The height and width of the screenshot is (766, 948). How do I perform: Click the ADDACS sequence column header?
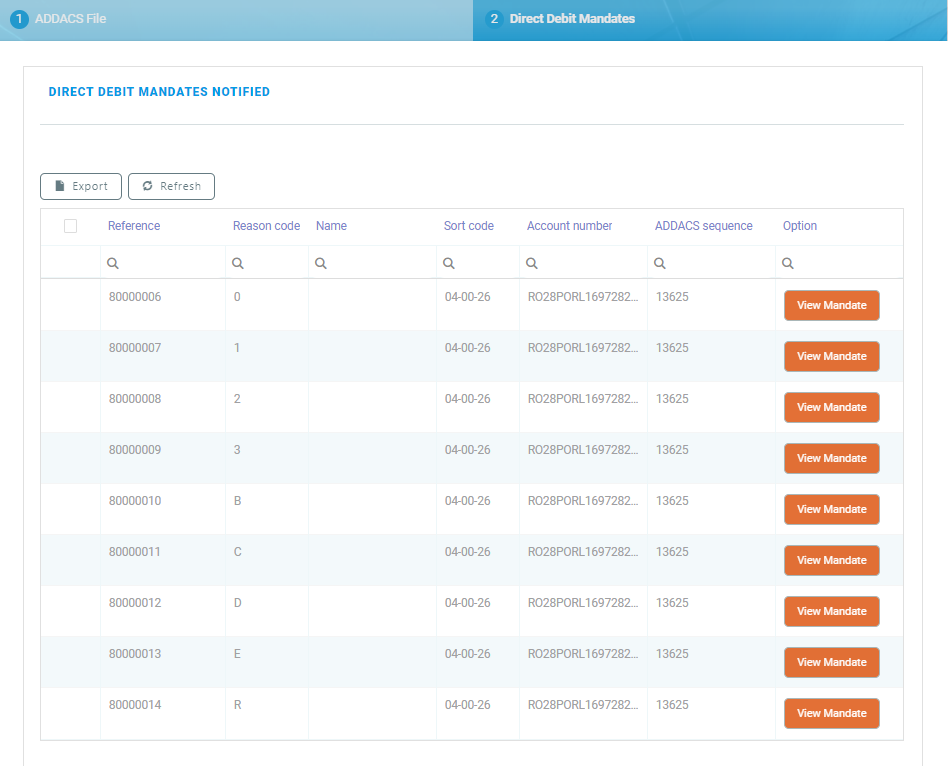[x=703, y=226]
